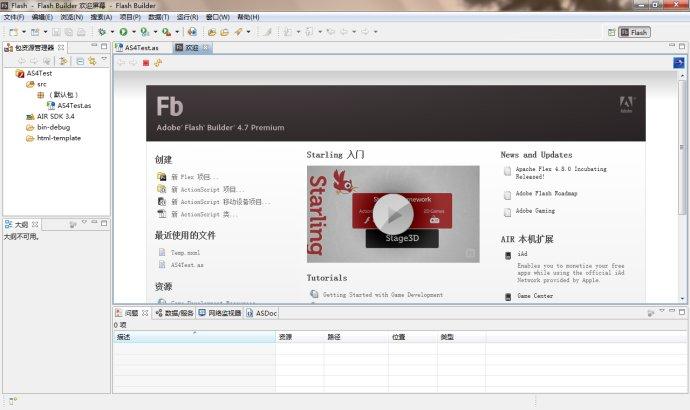Close the 欢迎 welcome tab
690x410 pixels.
[205, 48]
